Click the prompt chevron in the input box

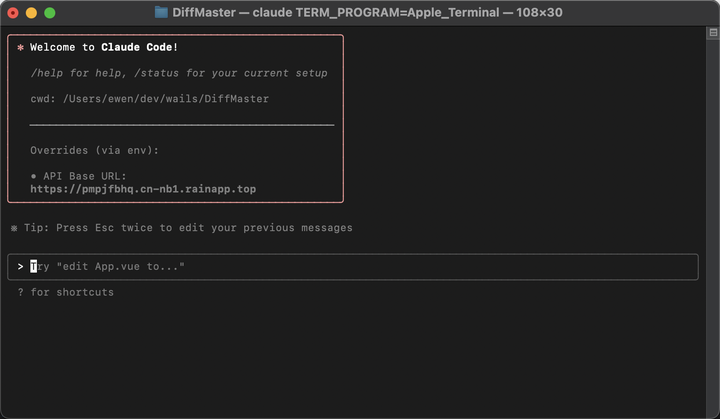(20, 266)
